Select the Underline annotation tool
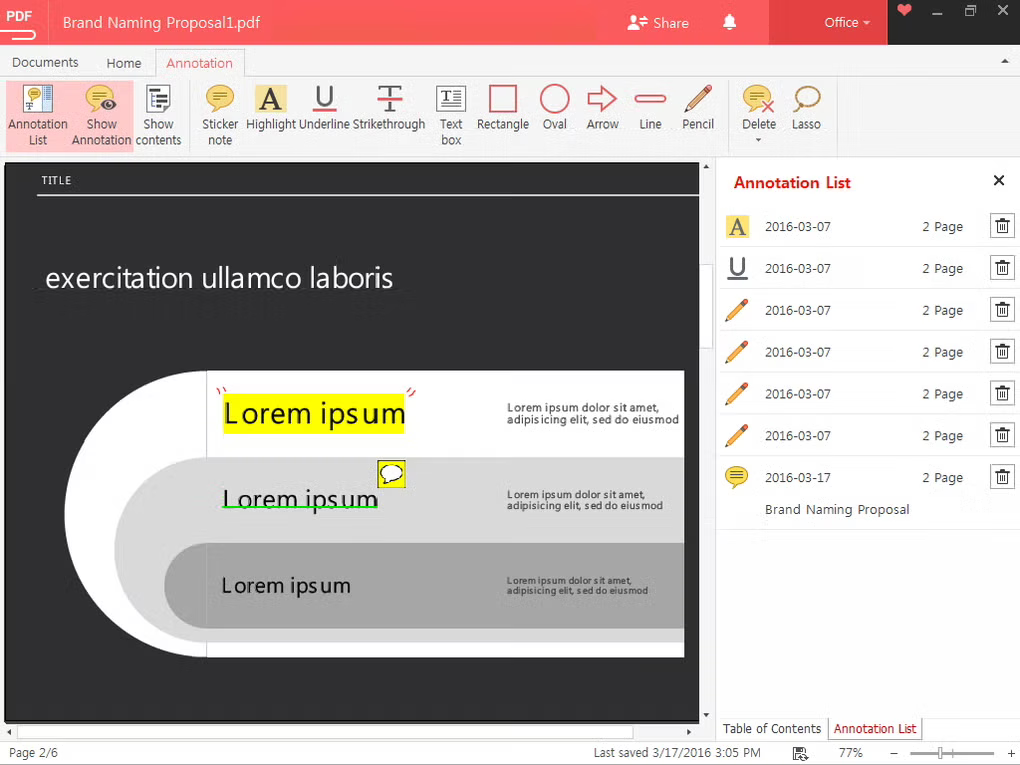 tap(323, 107)
